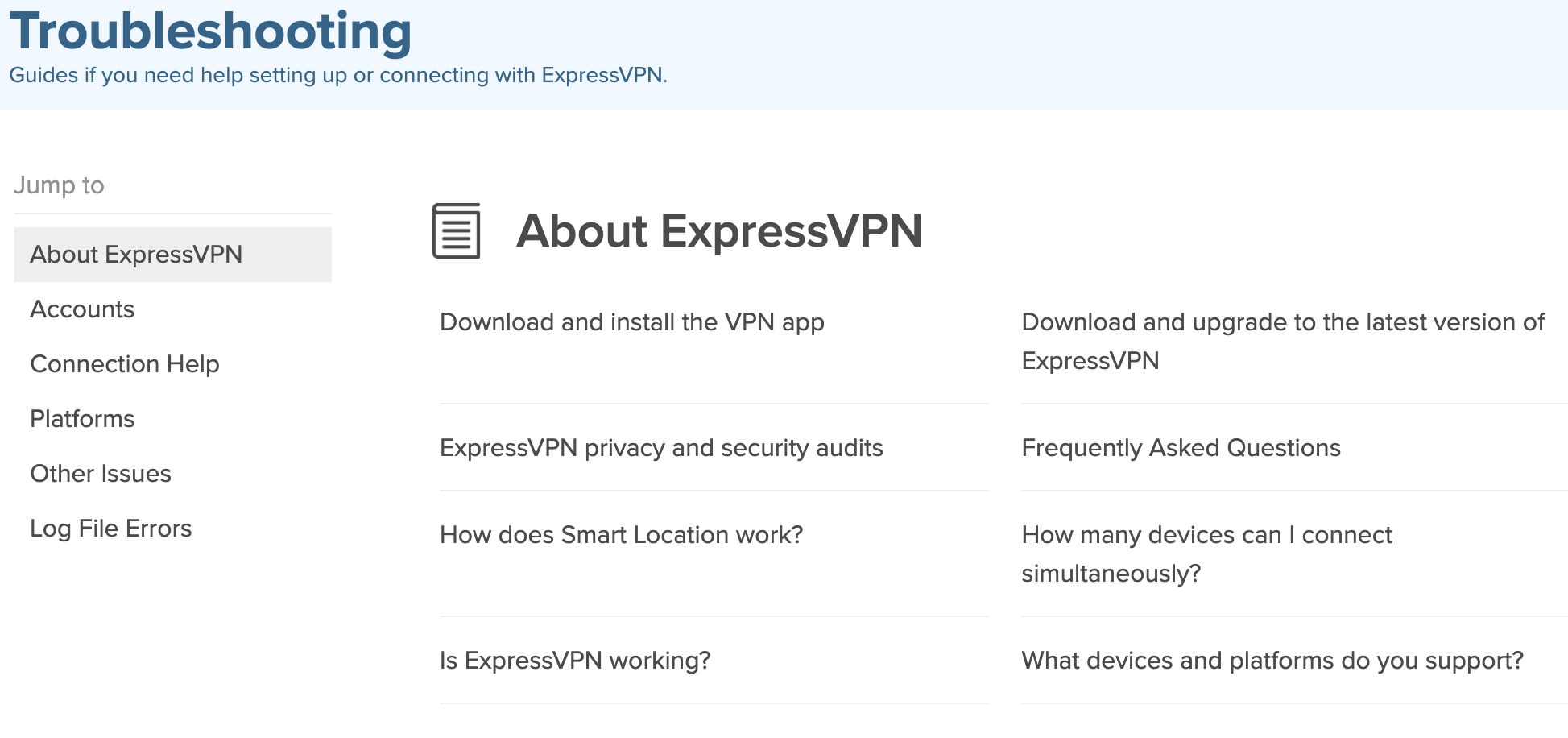Open How does Smart Location work?
1568x738 pixels.
point(622,535)
